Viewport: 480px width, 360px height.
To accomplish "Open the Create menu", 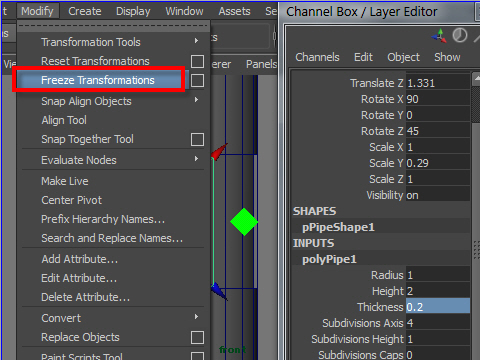I will 85,11.
